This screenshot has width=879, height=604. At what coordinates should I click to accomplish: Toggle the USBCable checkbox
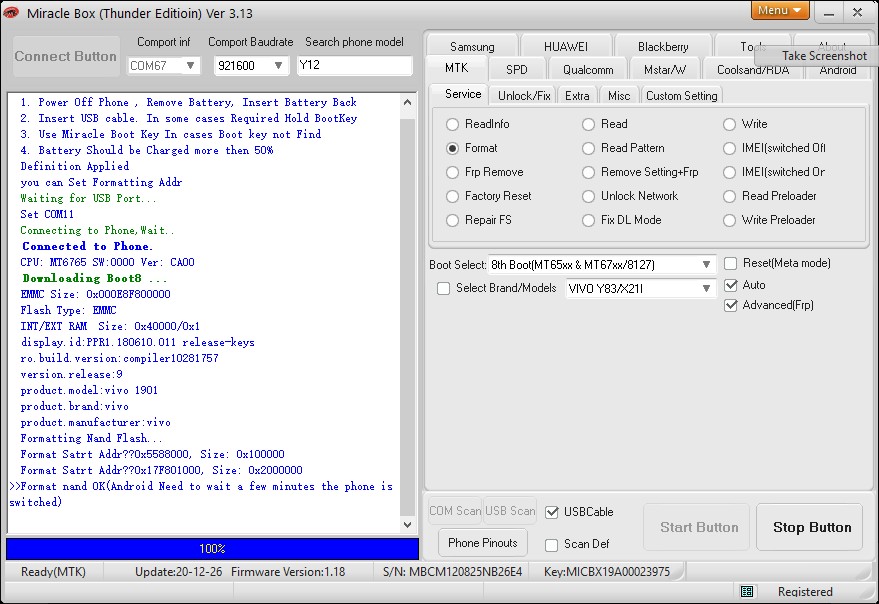(552, 512)
